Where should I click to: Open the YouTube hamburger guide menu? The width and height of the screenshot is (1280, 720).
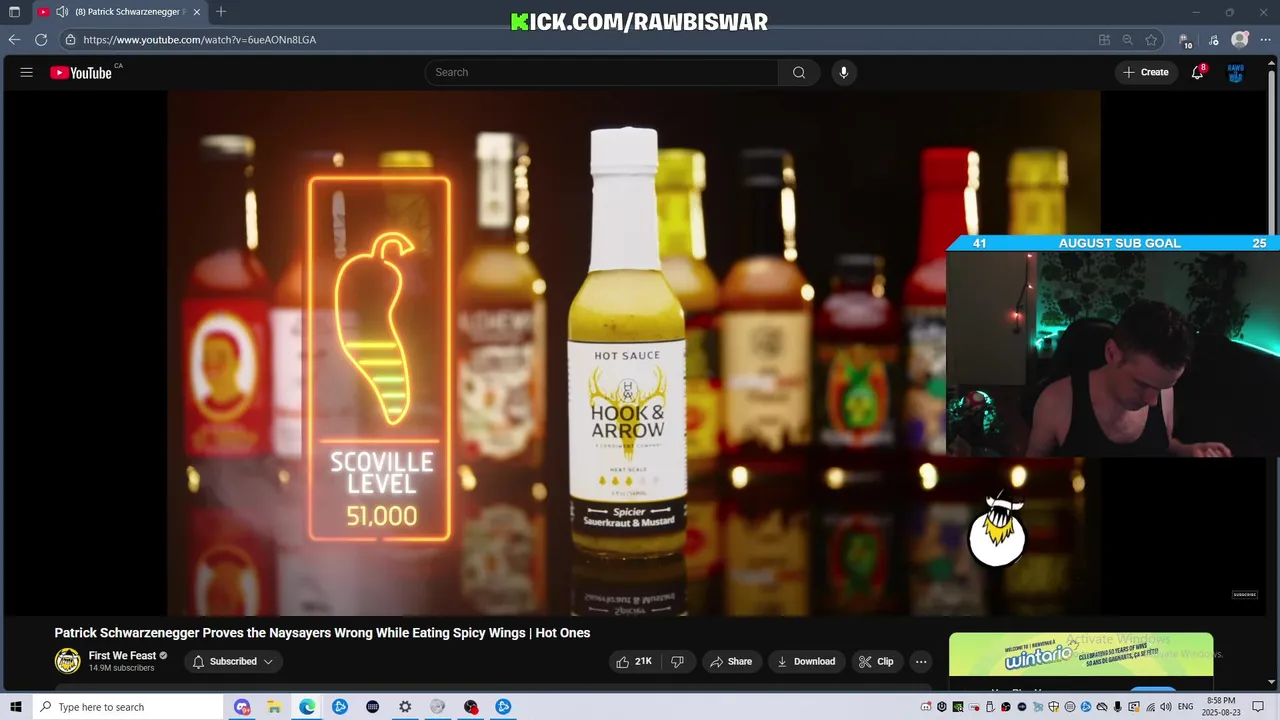27,72
